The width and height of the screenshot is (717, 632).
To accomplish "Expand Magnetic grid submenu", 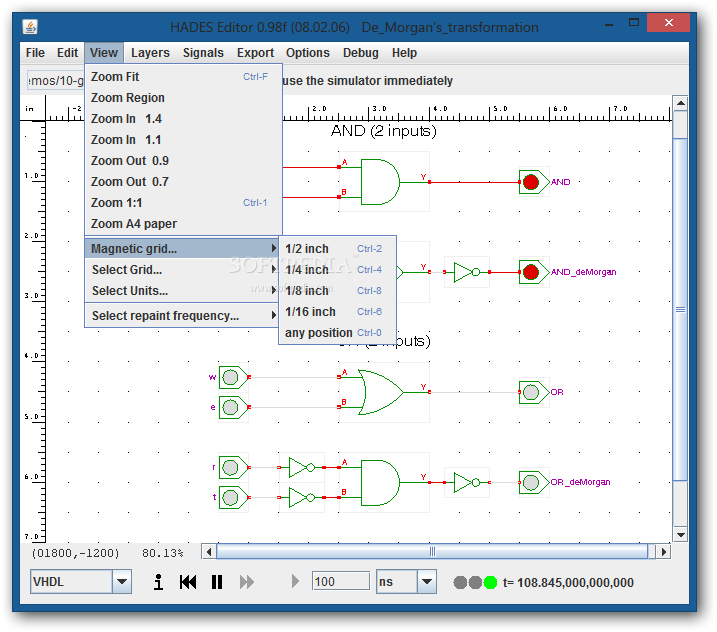I will tap(182, 248).
